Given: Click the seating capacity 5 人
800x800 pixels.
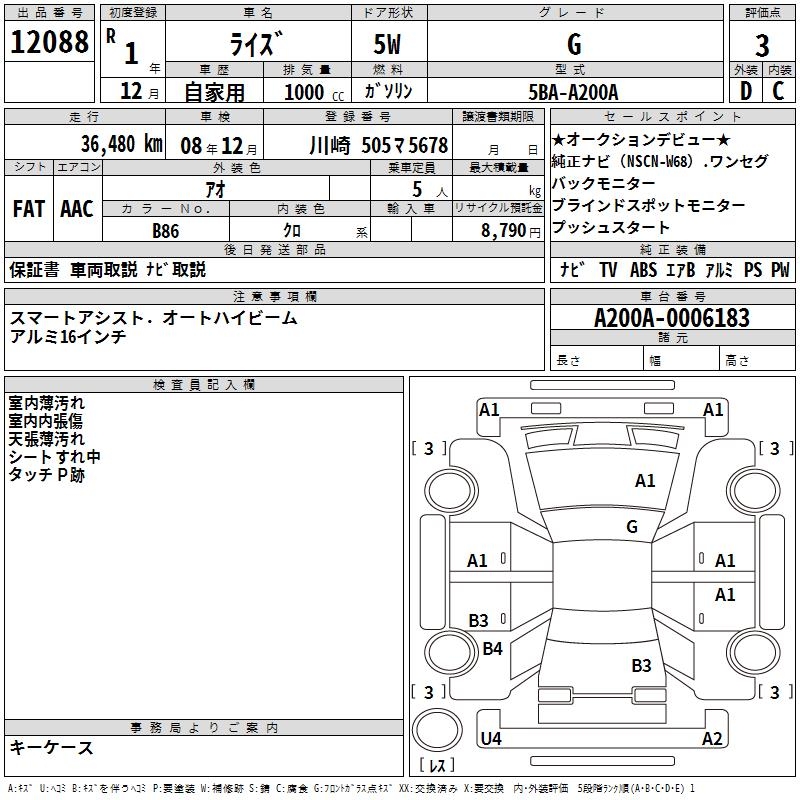Looking at the screenshot, I should [430, 190].
